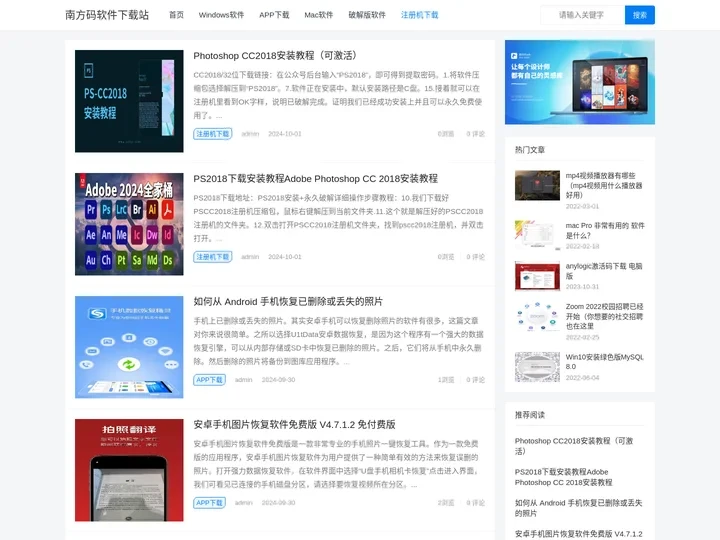720x540 pixels.
Task: Open PS2018下载安装教程Adobe Photoshop article title
Action: (315, 179)
